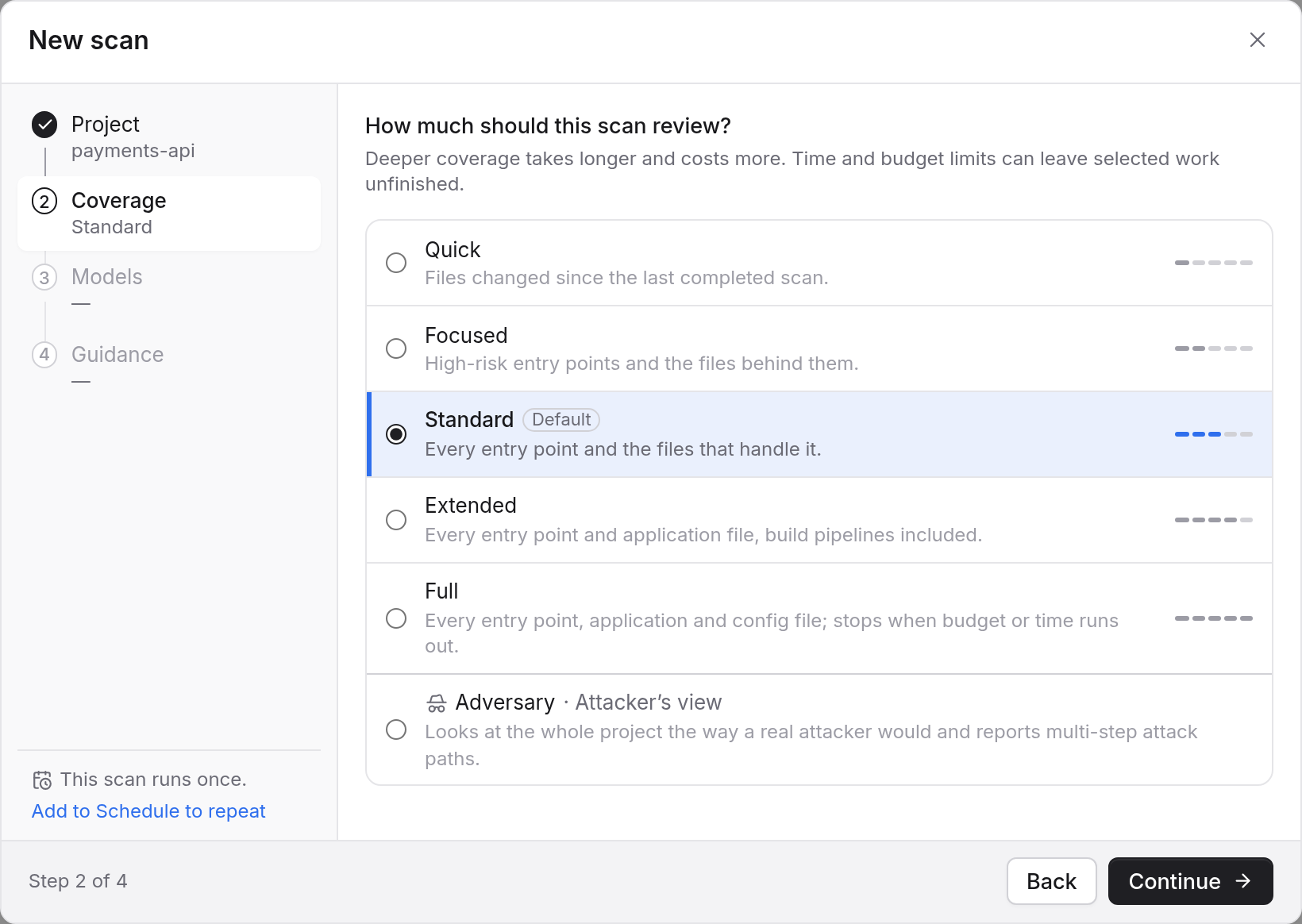Select the Focused coverage radio button
1302x924 pixels.
[396, 348]
